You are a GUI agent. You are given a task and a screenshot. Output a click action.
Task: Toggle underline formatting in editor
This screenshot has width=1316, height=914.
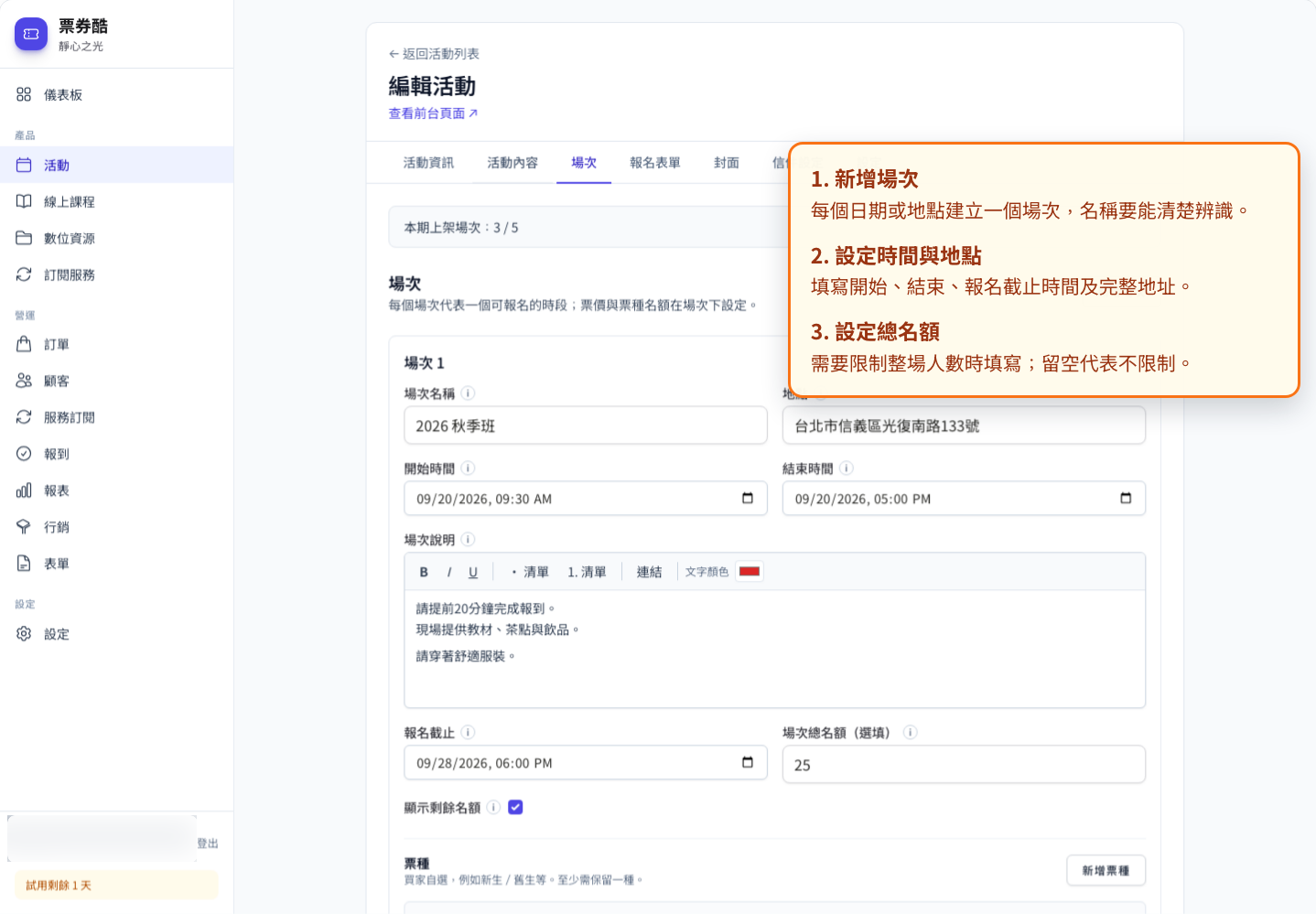coord(473,572)
